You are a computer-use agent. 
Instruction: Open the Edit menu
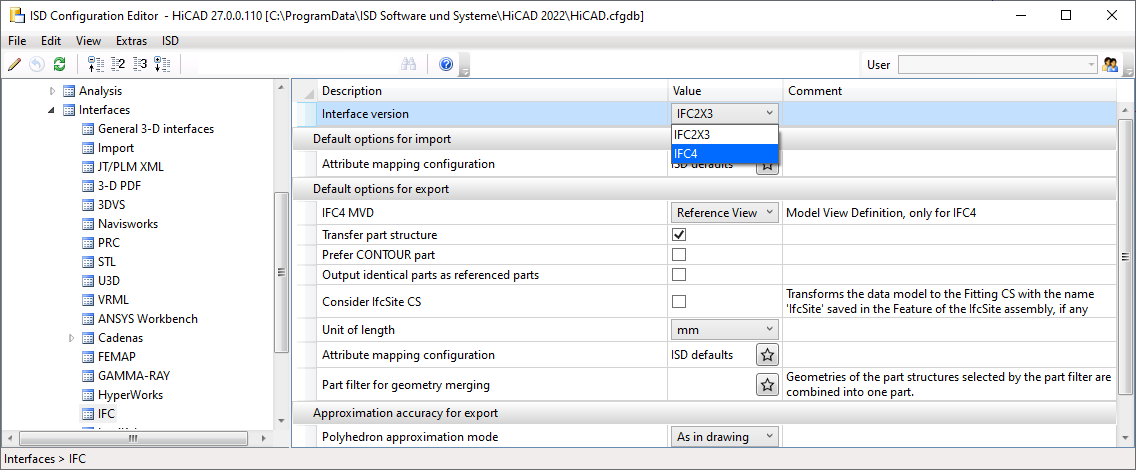pos(51,41)
